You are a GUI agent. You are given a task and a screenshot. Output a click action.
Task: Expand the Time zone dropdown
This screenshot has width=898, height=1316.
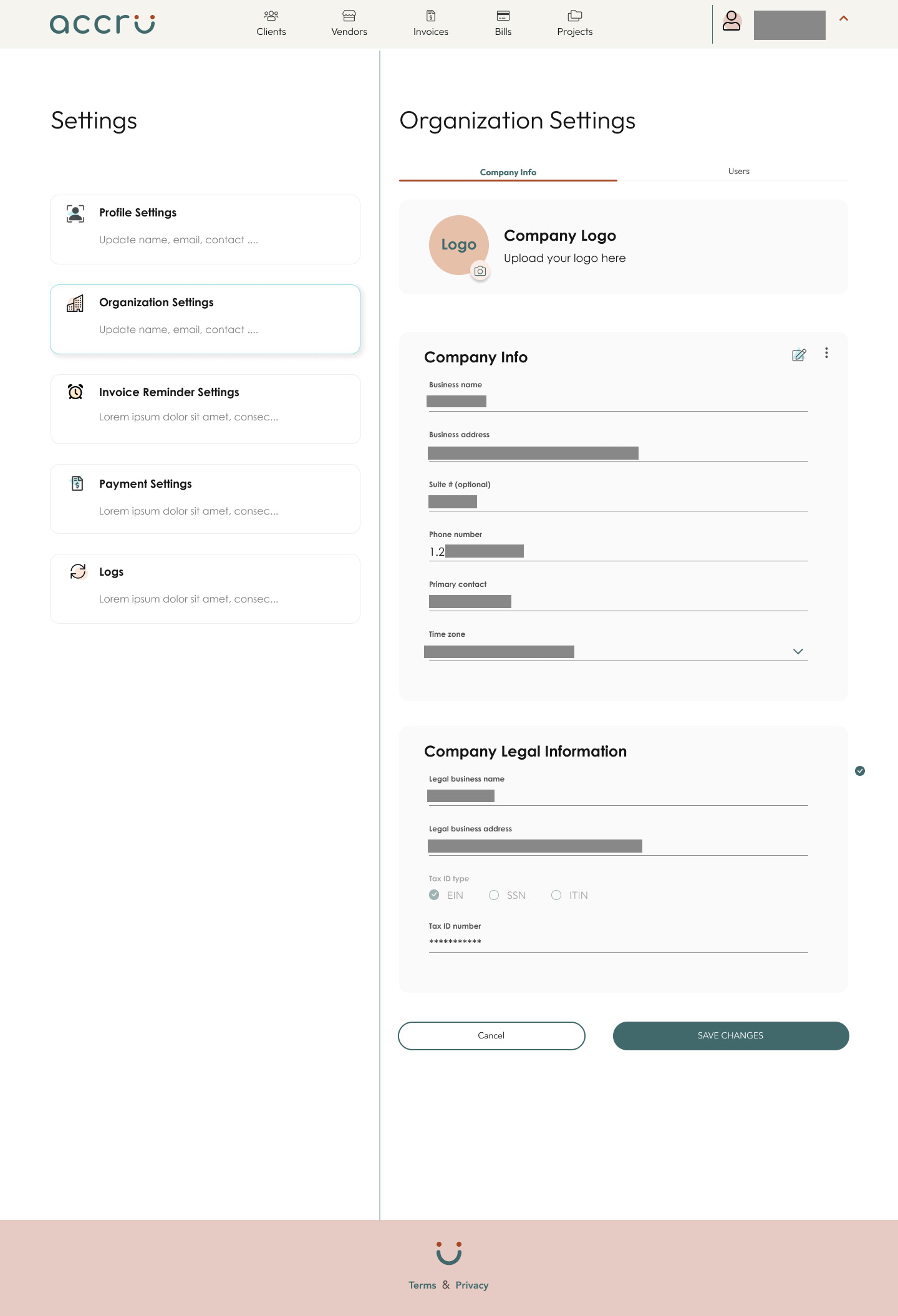coord(798,652)
